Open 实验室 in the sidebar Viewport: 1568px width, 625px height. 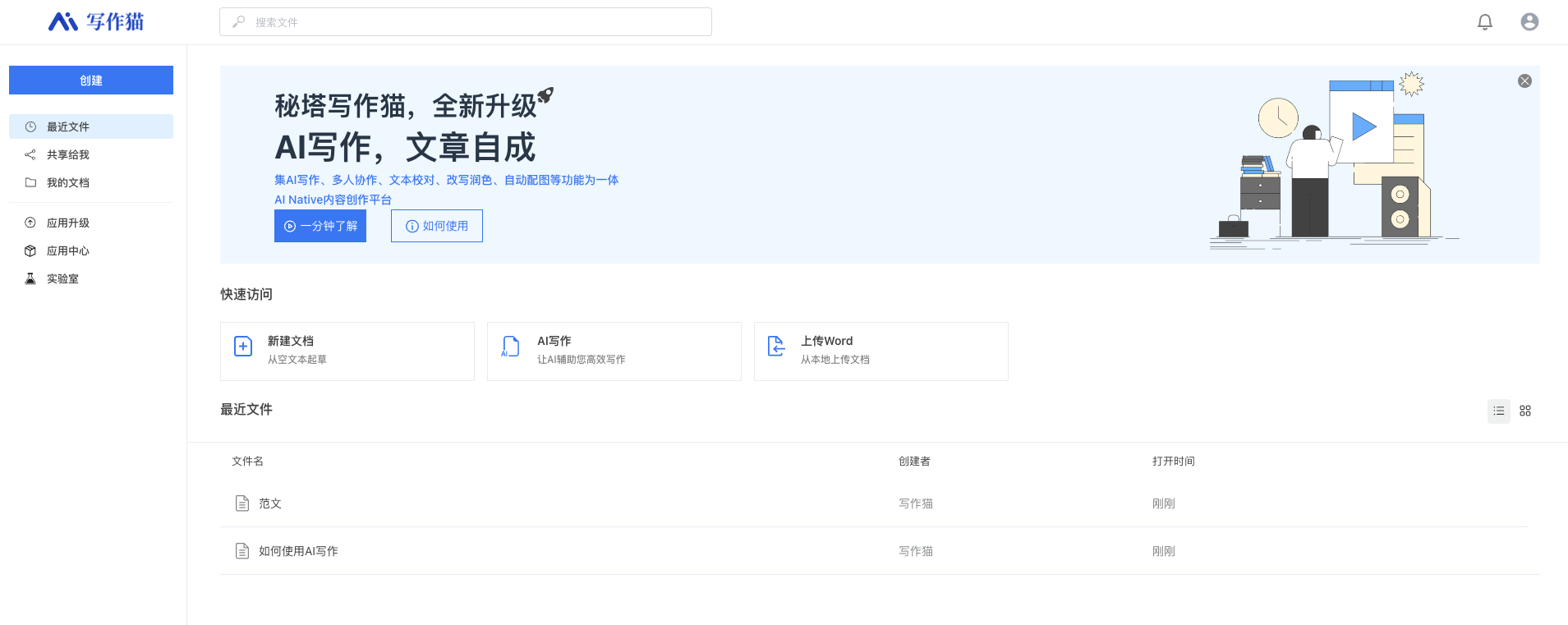click(91, 278)
